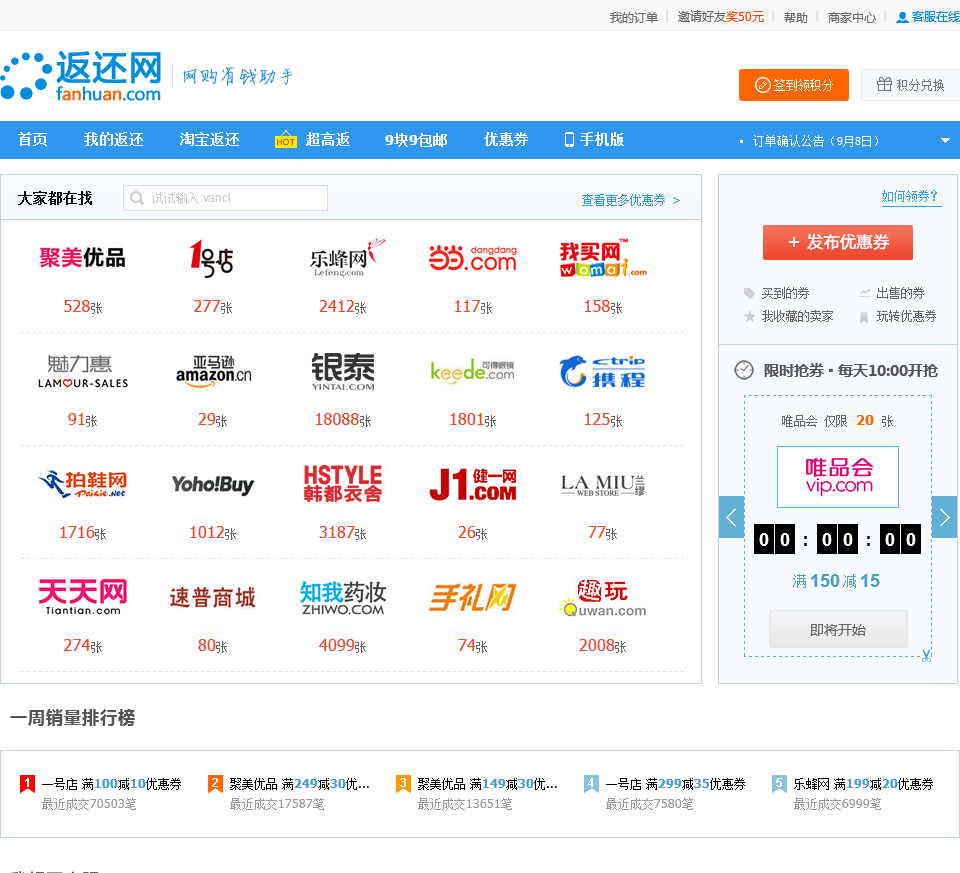Image resolution: width=960 pixels, height=873 pixels.
Task: Click the 订单确认公告（9月8日）announcement text
Action: (x=816, y=141)
